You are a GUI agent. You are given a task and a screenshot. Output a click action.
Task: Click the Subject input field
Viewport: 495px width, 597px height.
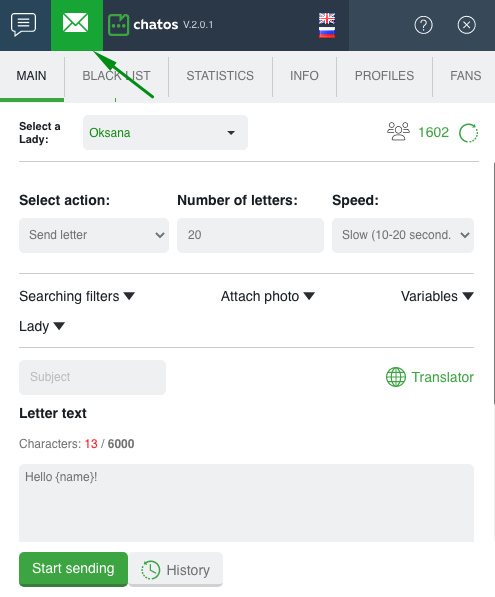click(93, 377)
